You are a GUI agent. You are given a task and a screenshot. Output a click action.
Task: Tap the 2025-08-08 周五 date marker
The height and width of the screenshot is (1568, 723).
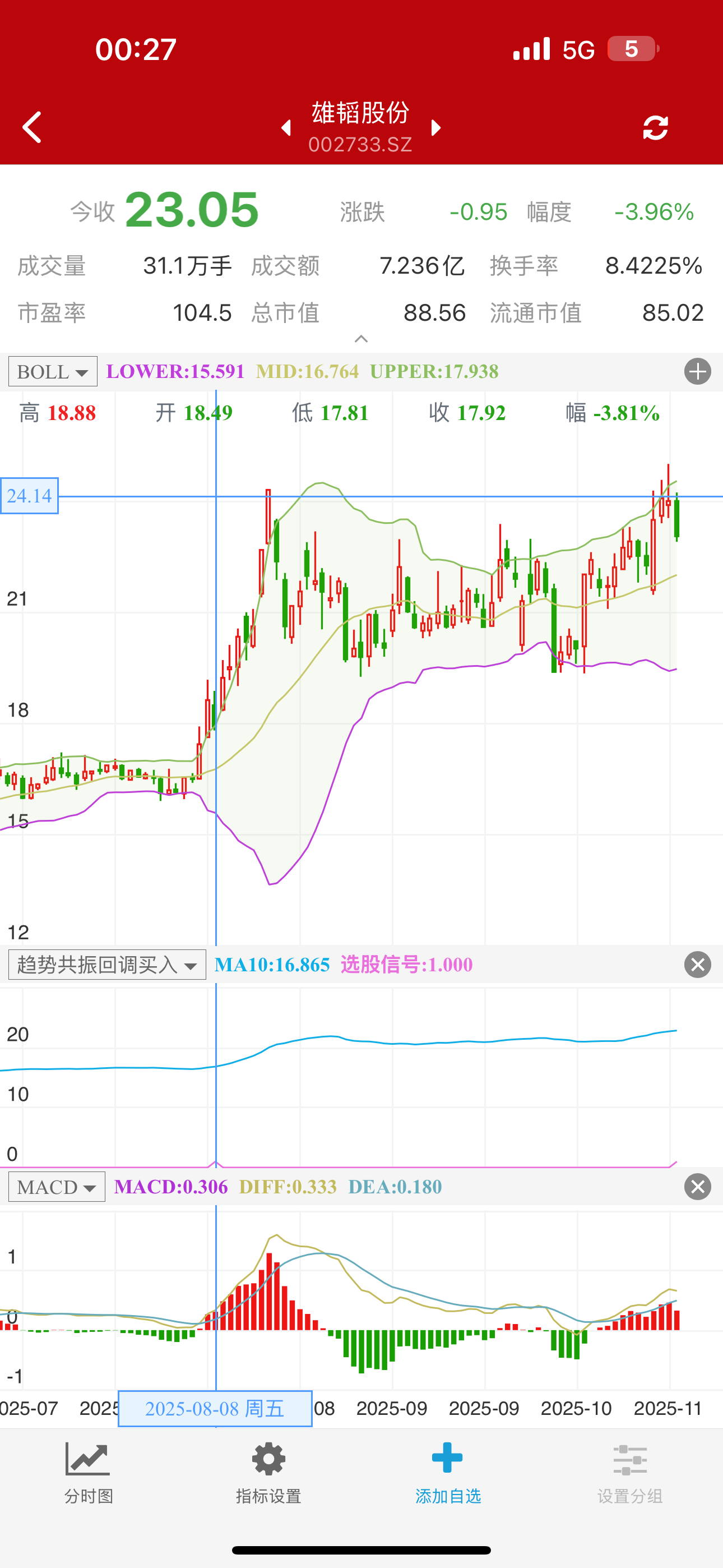point(215,1408)
